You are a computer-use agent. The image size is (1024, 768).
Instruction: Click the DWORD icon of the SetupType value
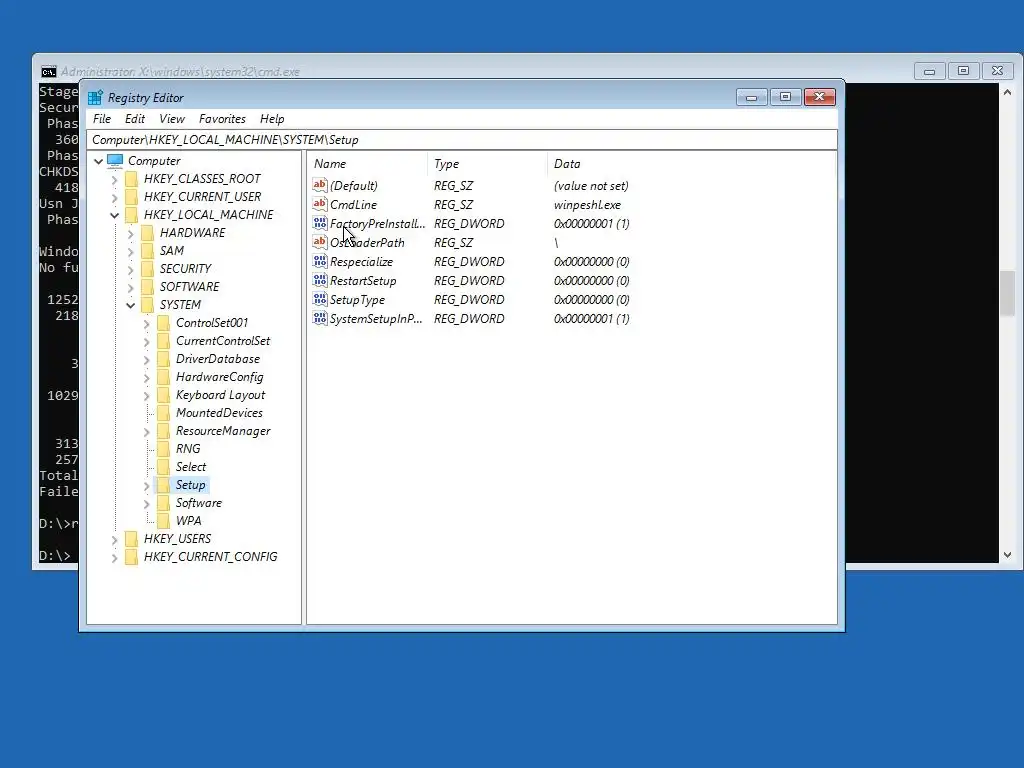tap(319, 299)
